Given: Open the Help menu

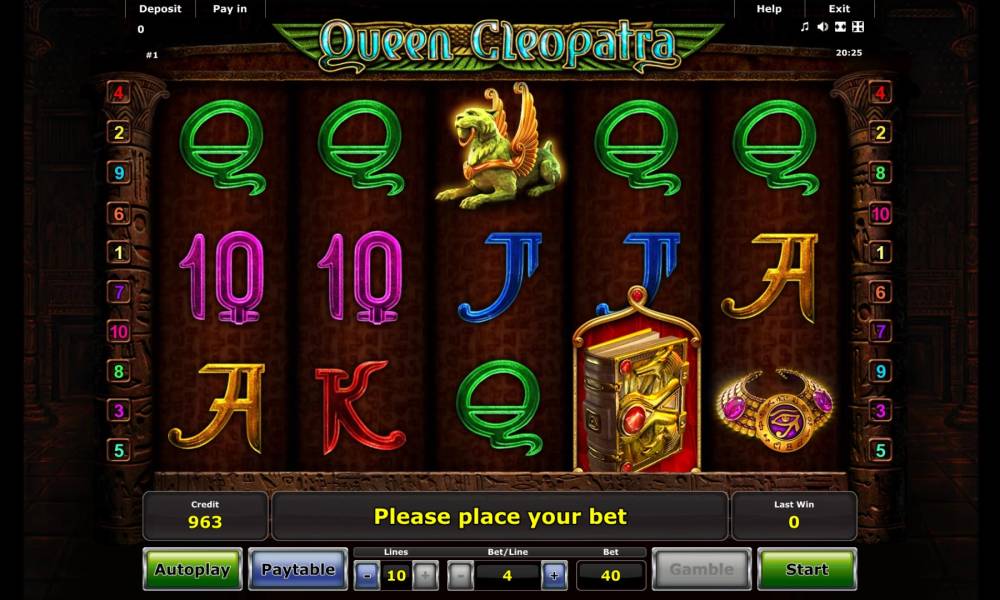Looking at the screenshot, I should coord(768,9).
